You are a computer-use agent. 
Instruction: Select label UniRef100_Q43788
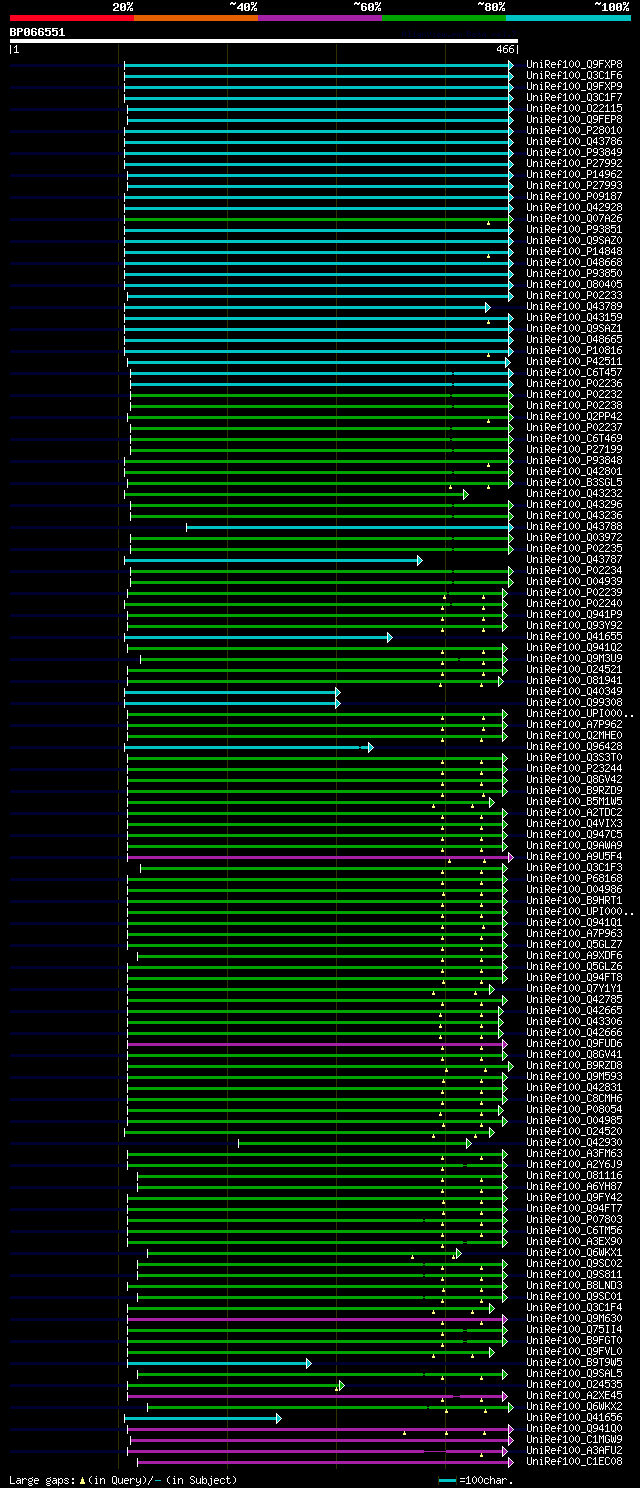574,526
